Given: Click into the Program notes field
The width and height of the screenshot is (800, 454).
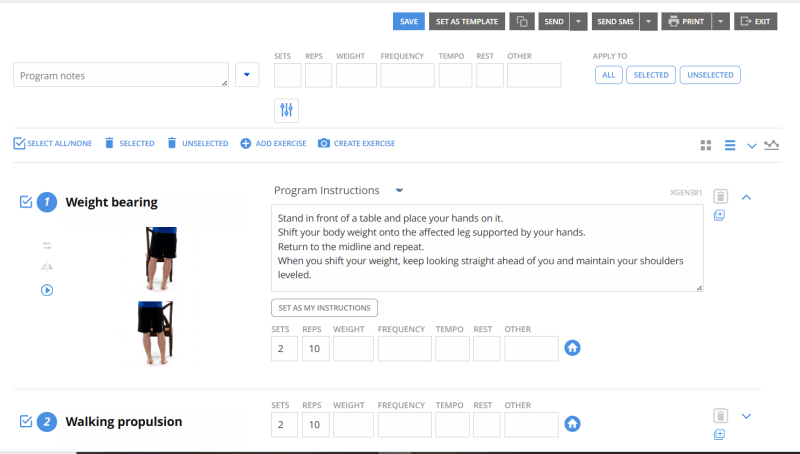Looking at the screenshot, I should point(121,75).
